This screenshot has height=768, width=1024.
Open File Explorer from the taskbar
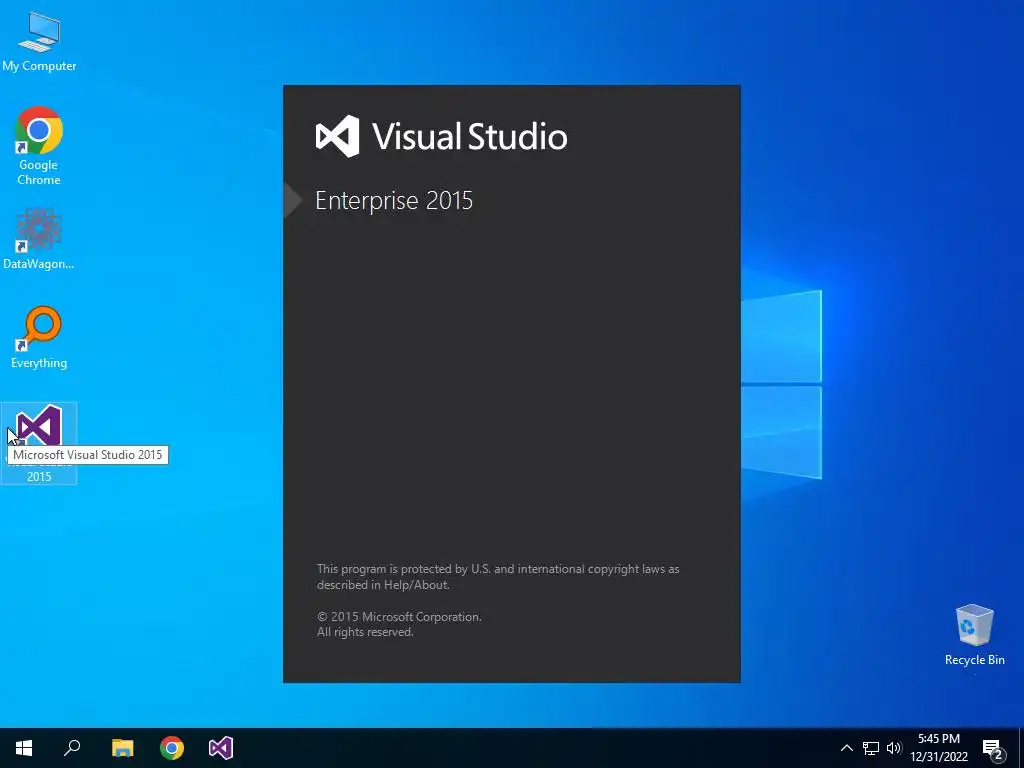(x=122, y=748)
